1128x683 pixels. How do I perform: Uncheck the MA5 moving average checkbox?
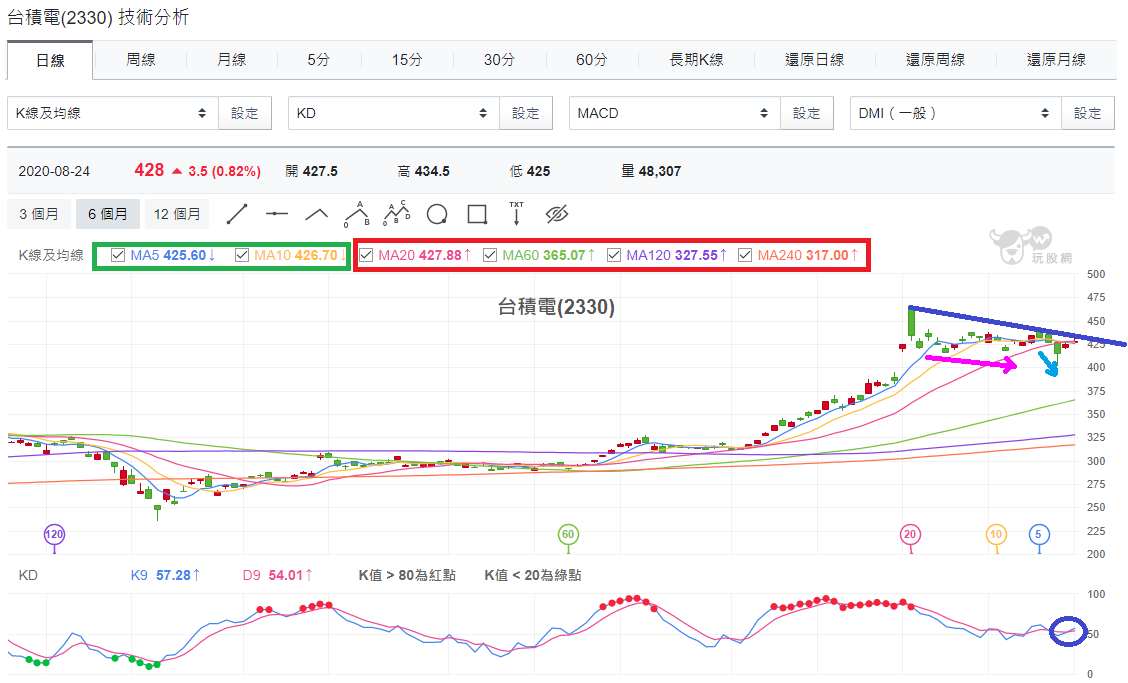pos(119,255)
